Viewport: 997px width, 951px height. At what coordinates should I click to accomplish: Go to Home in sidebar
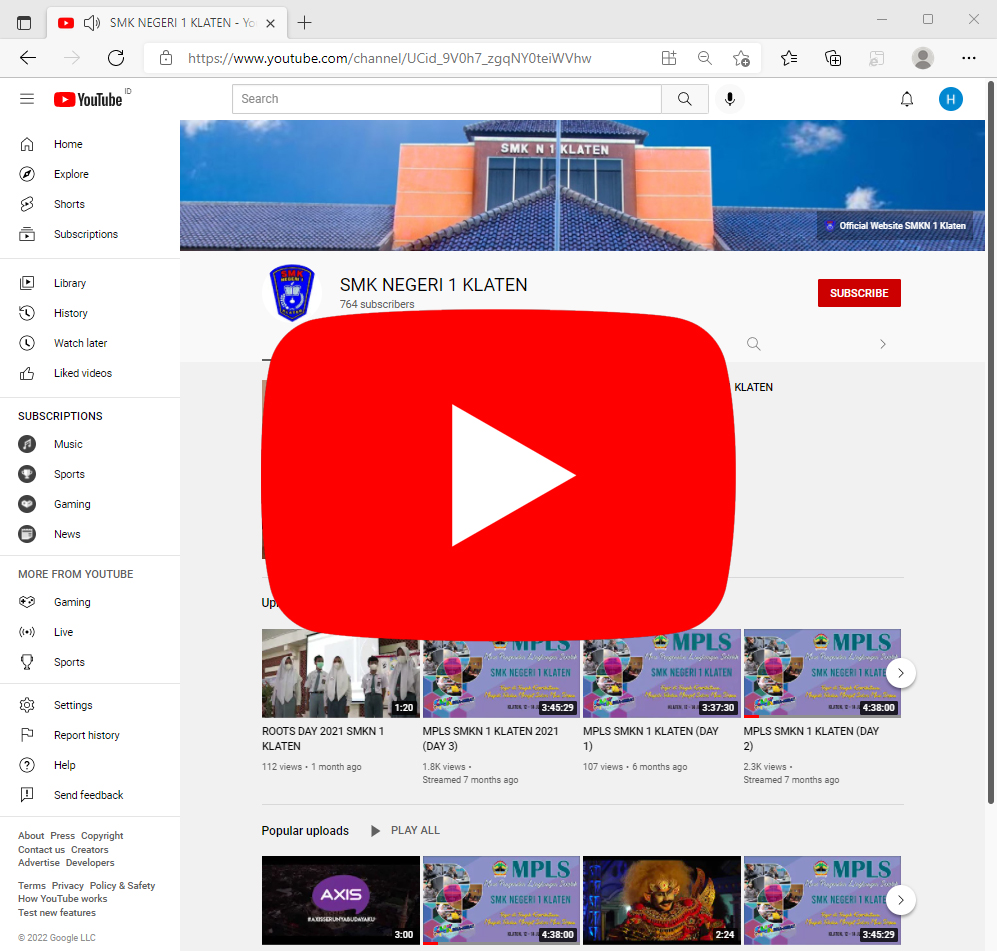click(90, 144)
